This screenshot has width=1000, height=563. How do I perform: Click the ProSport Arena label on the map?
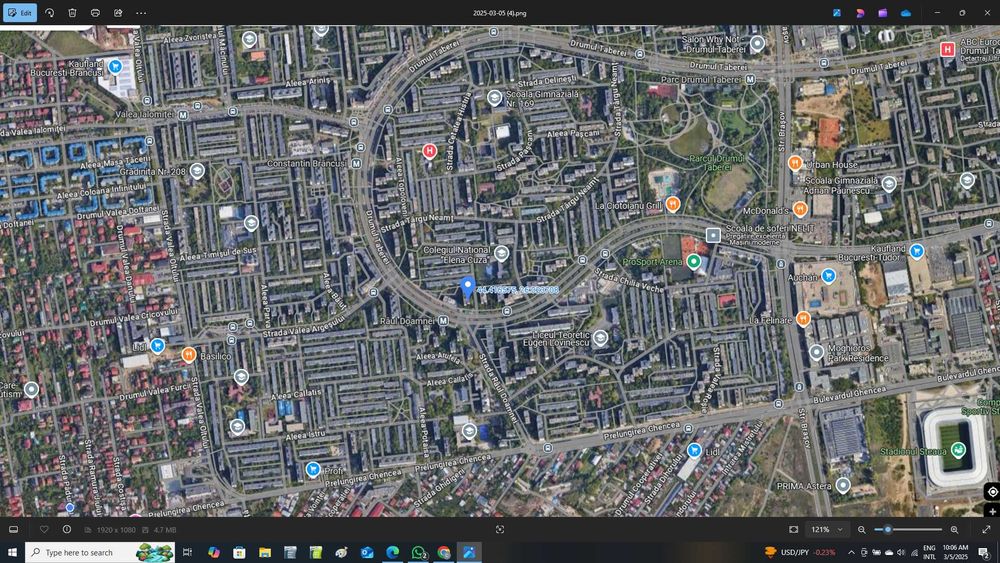[652, 262]
